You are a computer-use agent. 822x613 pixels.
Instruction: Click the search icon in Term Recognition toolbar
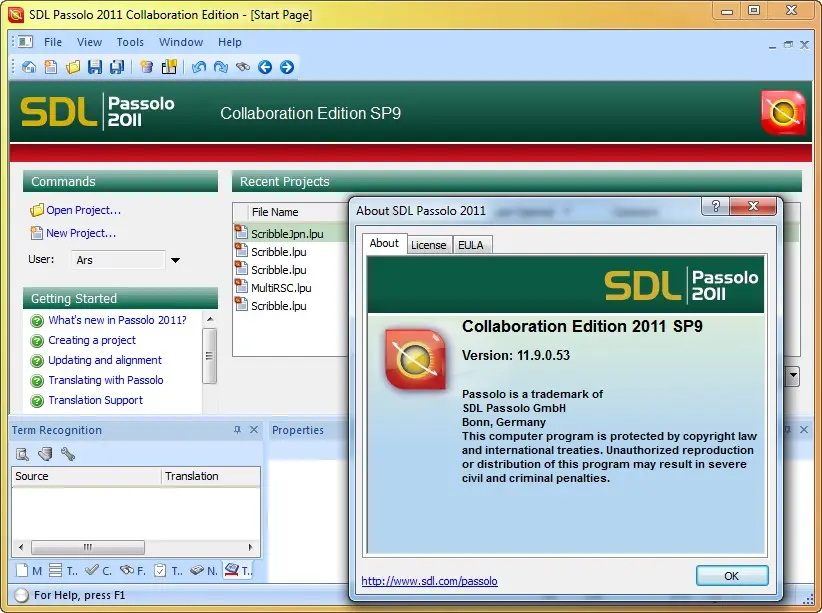tap(23, 454)
